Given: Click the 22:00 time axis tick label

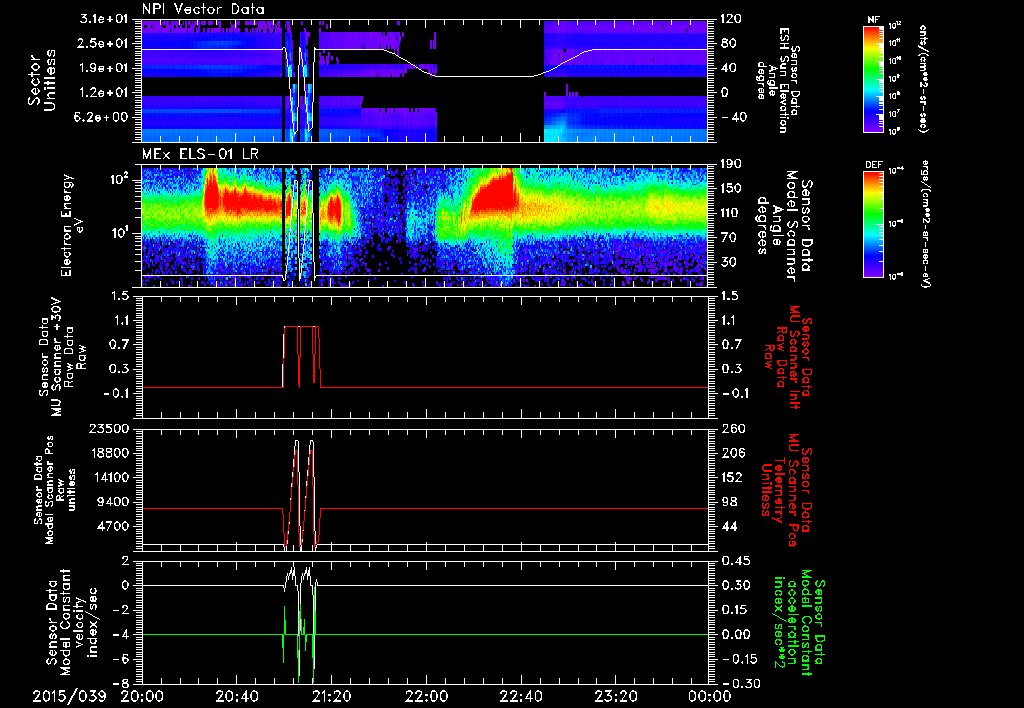Looking at the screenshot, I should [426, 696].
